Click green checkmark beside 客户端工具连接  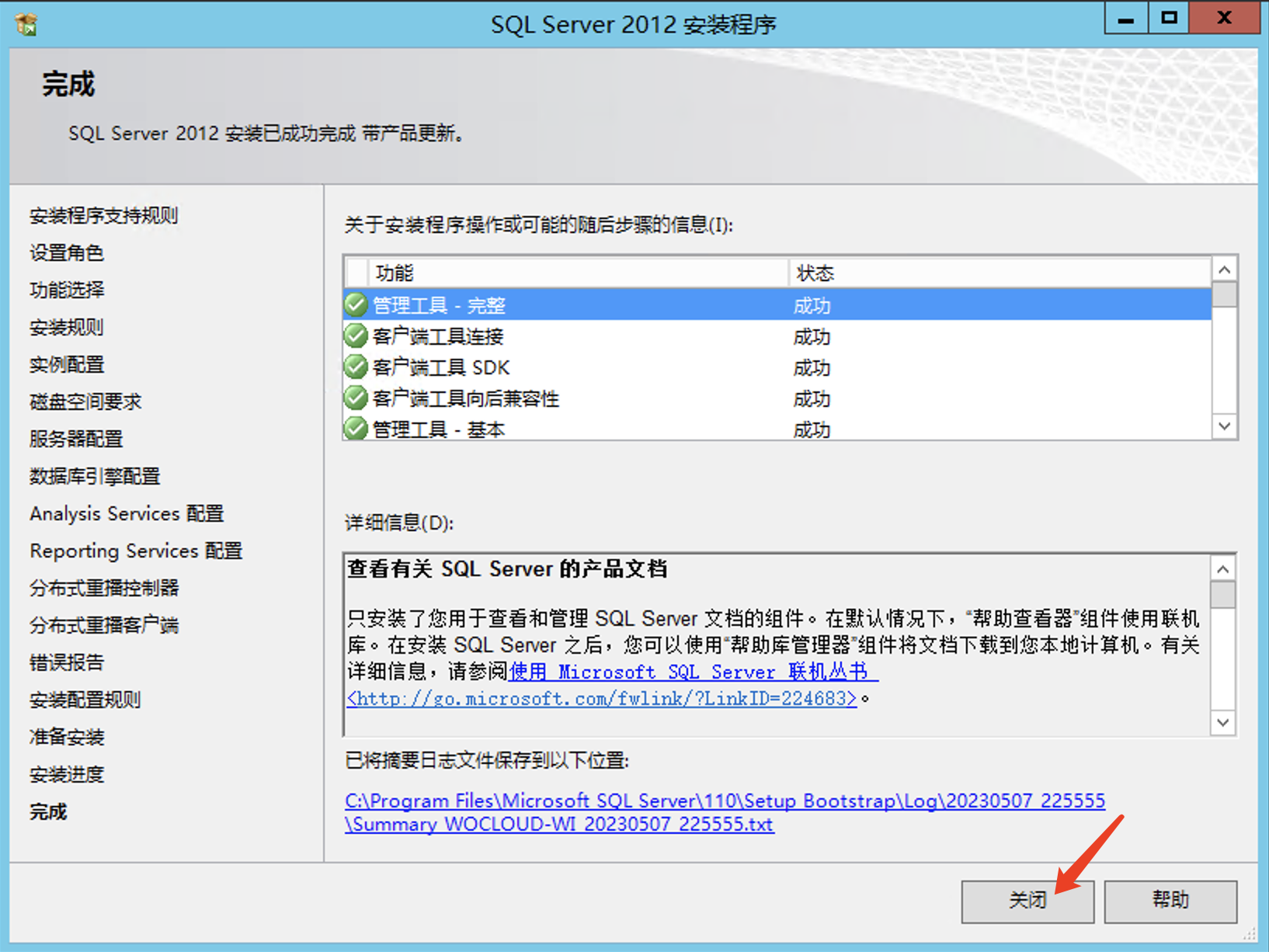pyautogui.click(x=356, y=336)
